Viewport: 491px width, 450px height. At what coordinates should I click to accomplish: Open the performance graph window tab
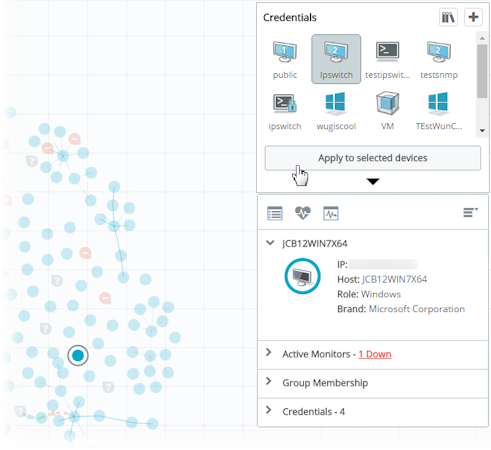tap(331, 213)
